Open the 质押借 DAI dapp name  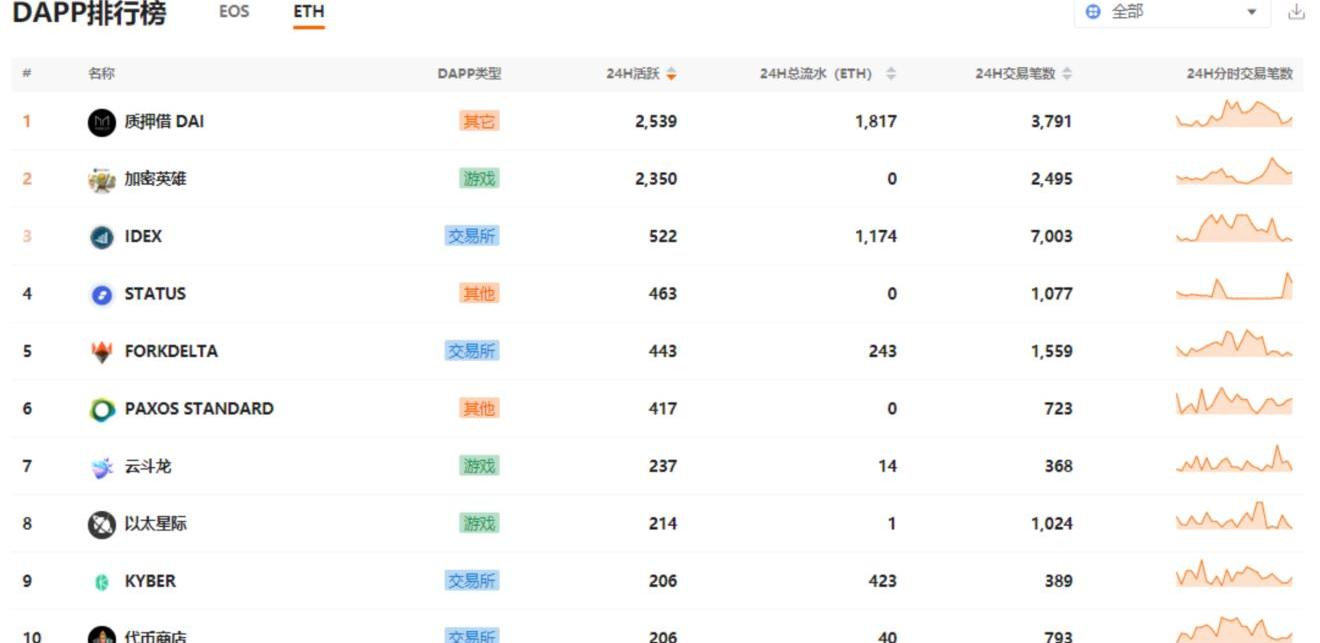(x=164, y=121)
